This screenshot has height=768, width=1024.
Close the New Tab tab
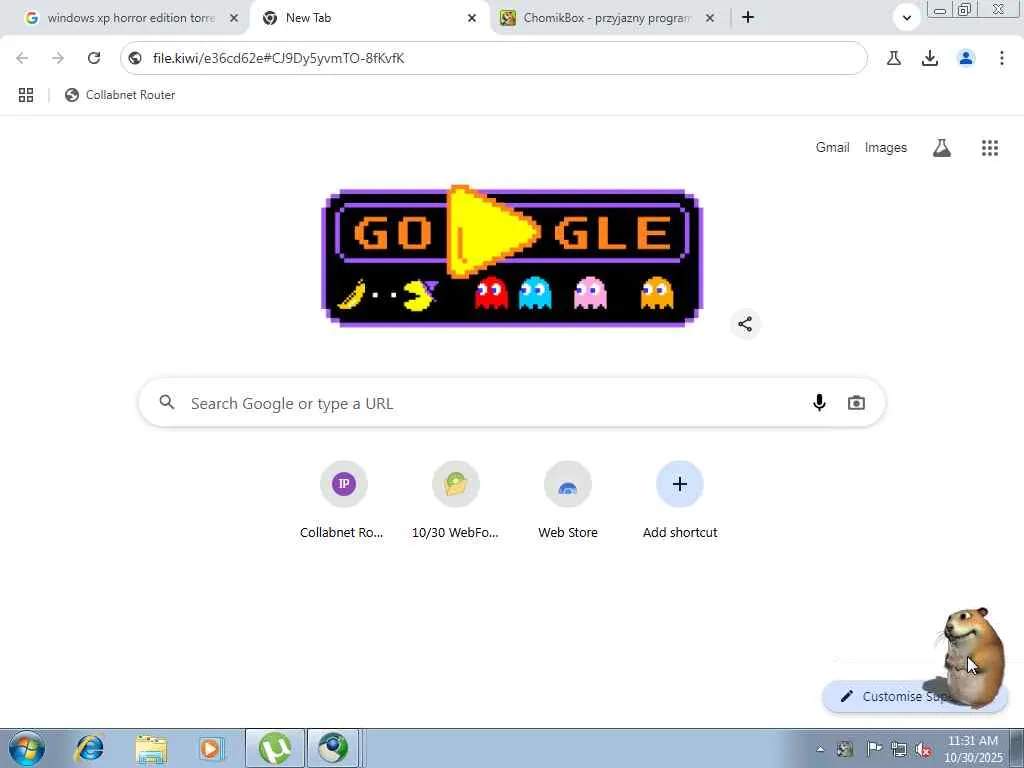click(x=472, y=18)
